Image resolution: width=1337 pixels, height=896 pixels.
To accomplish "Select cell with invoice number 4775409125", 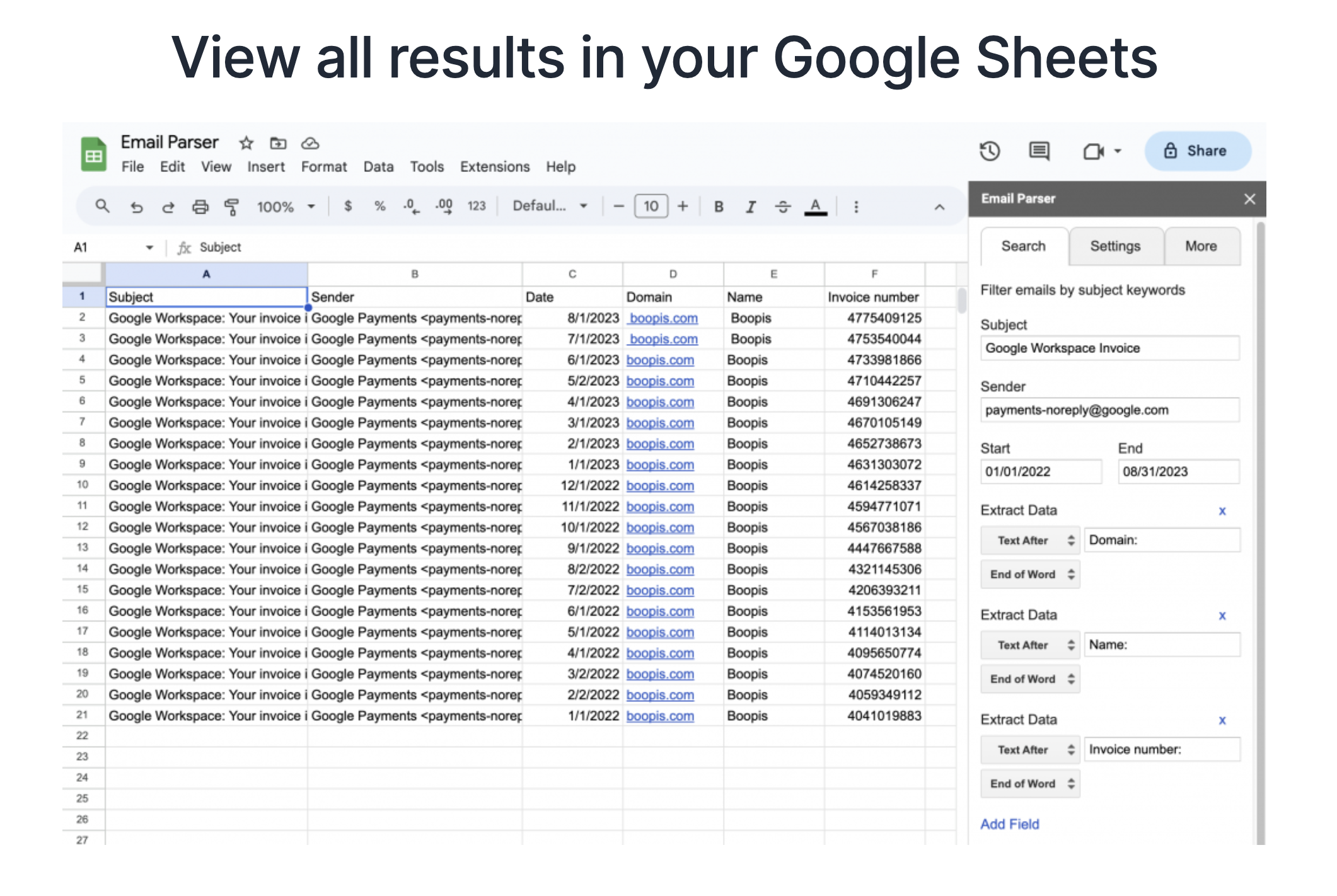I will pyautogui.click(x=875, y=318).
